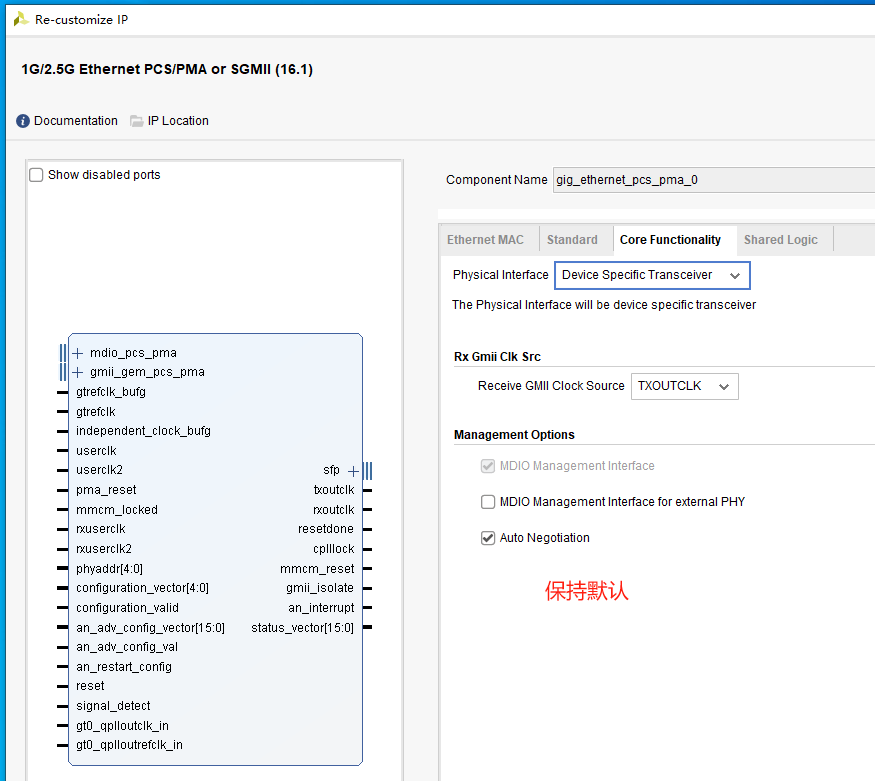Image resolution: width=875 pixels, height=781 pixels.
Task: Expand the sfp interface port
Action: (x=353, y=471)
